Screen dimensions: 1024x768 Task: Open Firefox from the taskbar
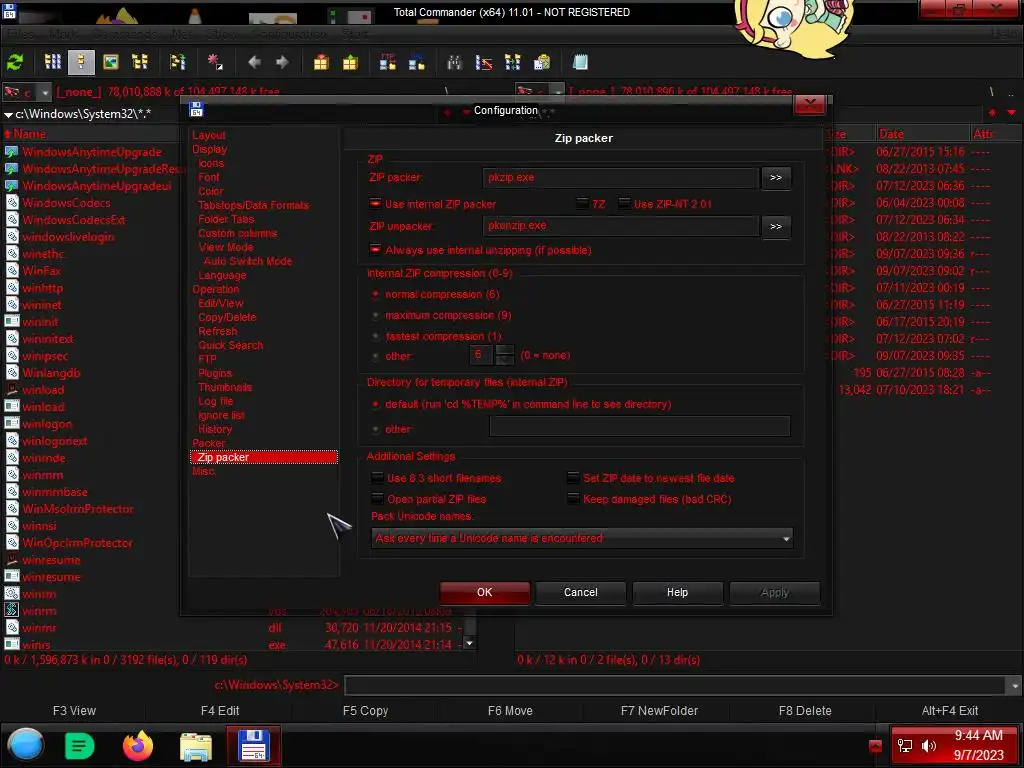[138, 746]
